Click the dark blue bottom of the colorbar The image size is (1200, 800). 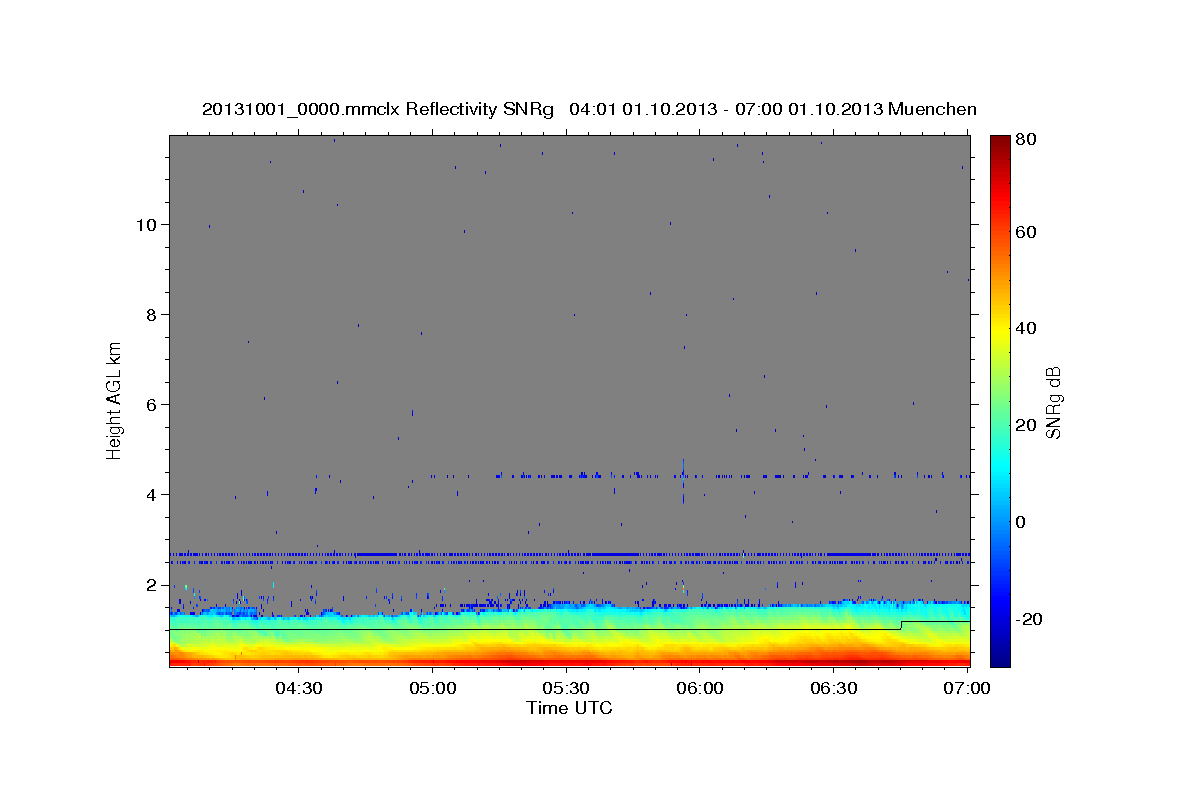pyautogui.click(x=1000, y=655)
